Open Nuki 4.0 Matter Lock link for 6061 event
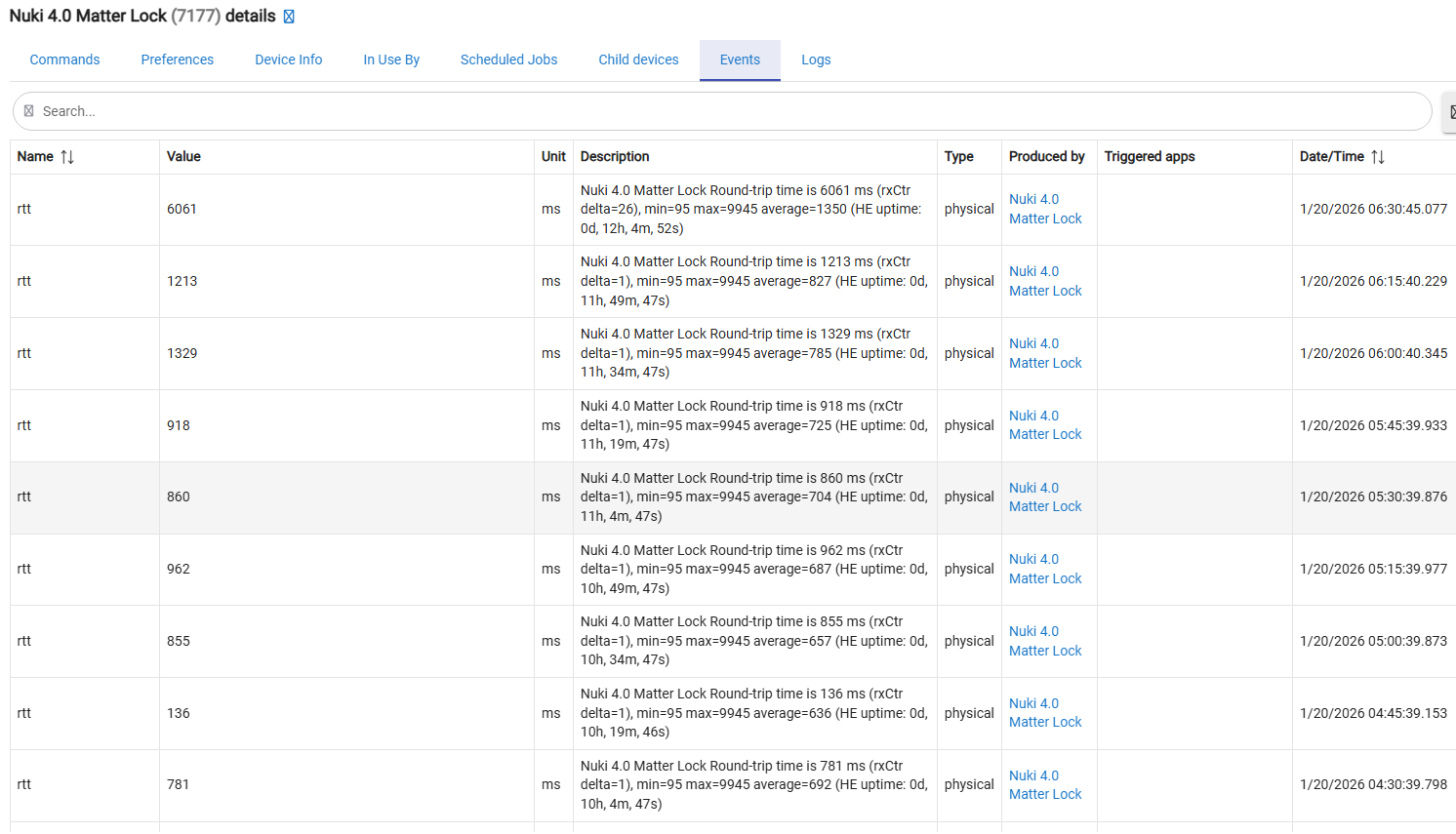 pos(1045,209)
